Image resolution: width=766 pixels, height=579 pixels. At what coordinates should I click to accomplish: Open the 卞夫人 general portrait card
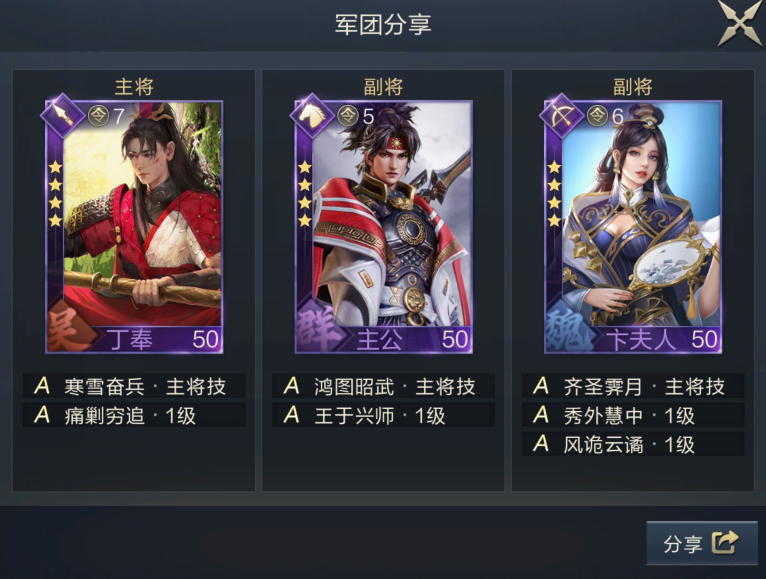633,227
